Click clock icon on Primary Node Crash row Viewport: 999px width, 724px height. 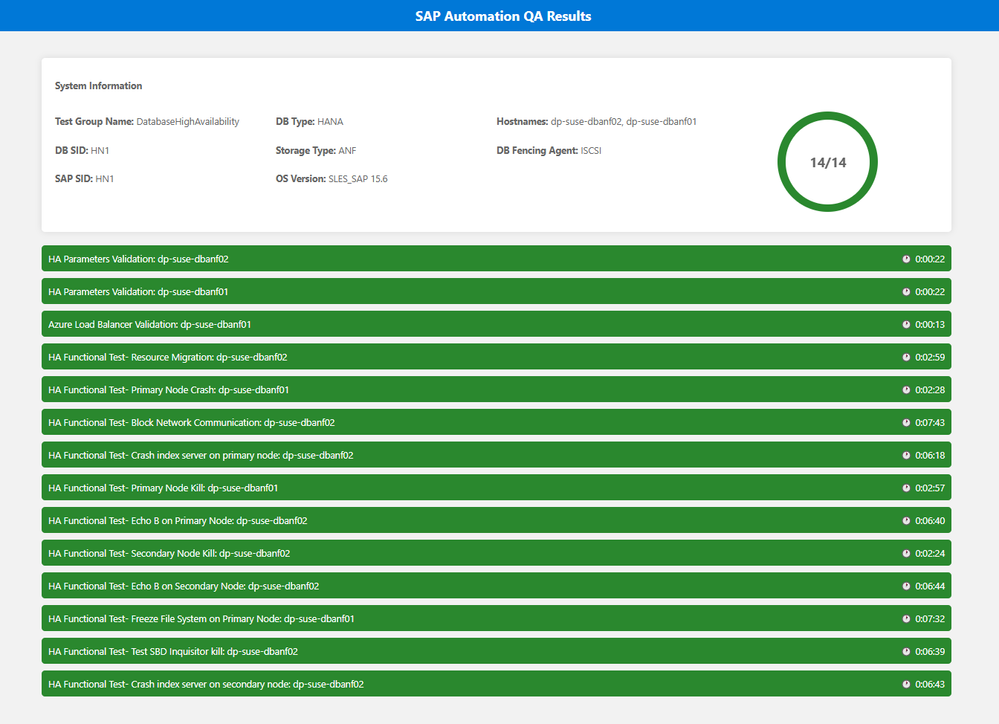tap(906, 389)
